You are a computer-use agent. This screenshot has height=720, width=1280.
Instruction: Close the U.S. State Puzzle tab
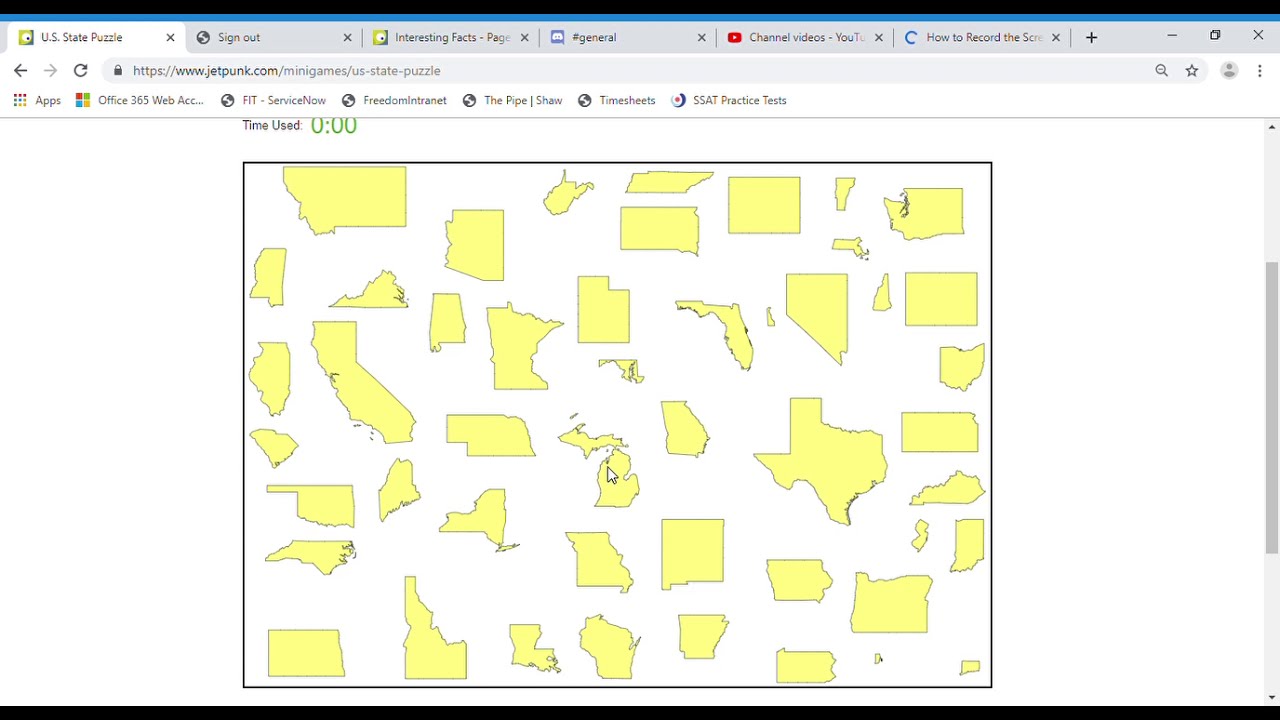coord(170,37)
